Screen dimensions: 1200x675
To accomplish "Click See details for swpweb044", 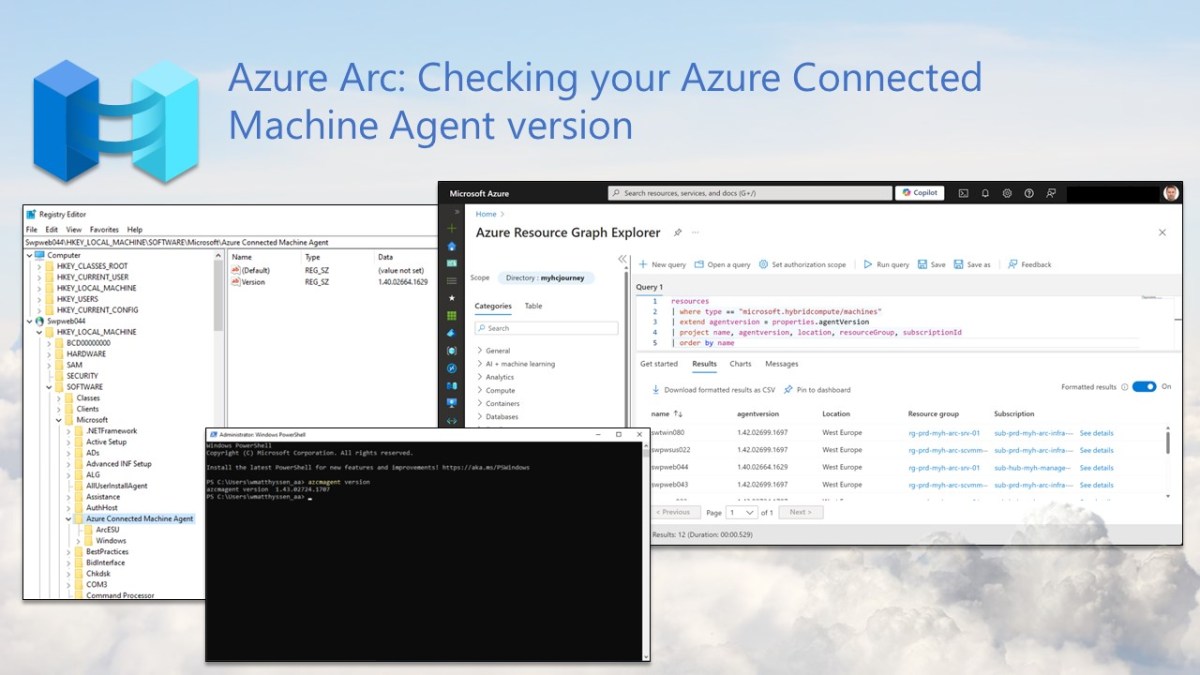I will (1095, 467).
